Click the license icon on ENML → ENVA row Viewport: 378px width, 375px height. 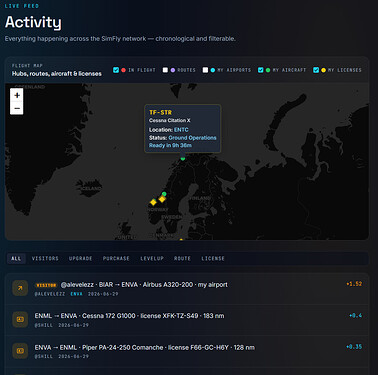pos(20,319)
